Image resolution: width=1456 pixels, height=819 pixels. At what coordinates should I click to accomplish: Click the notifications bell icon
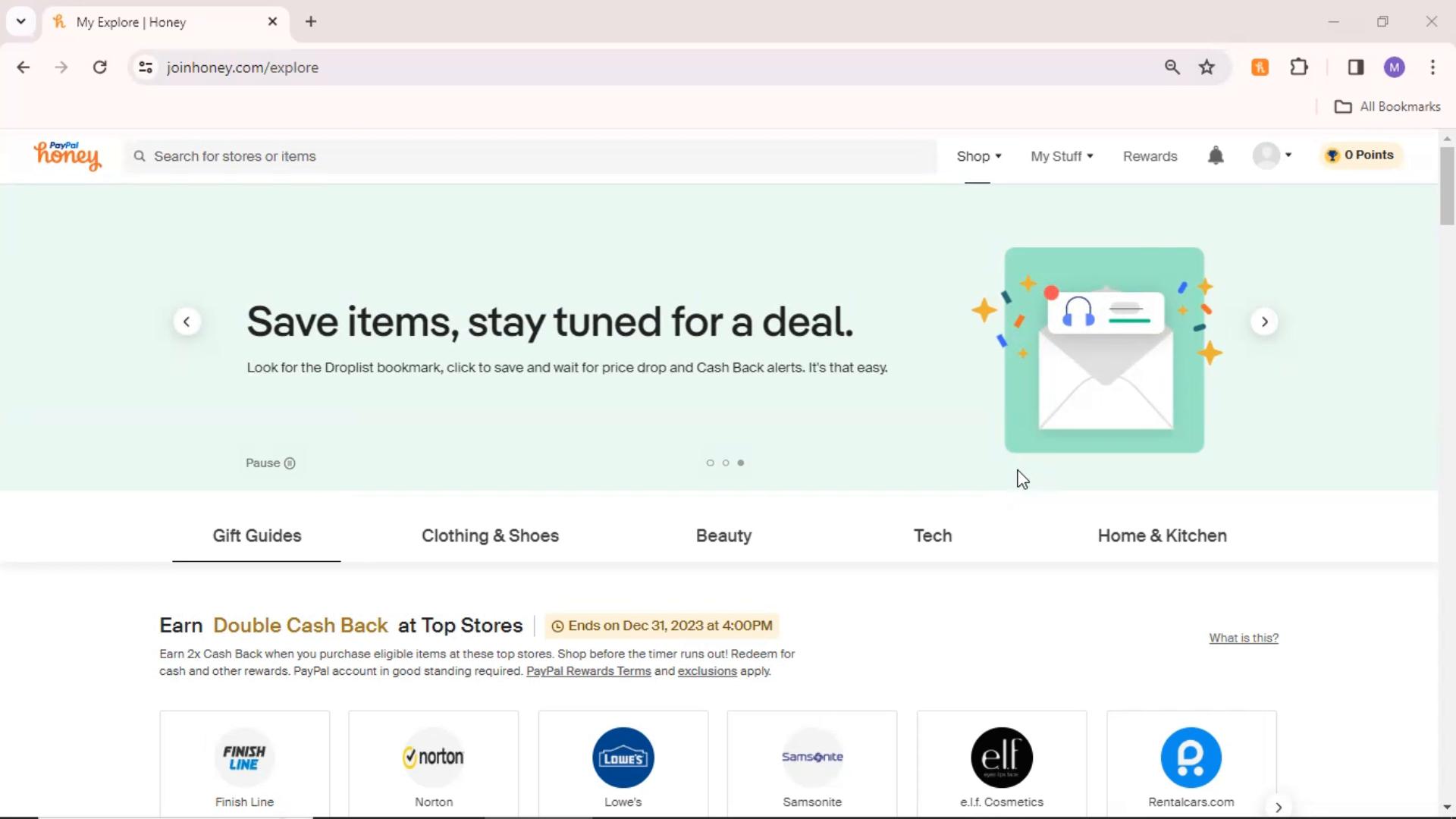pyautogui.click(x=1216, y=155)
